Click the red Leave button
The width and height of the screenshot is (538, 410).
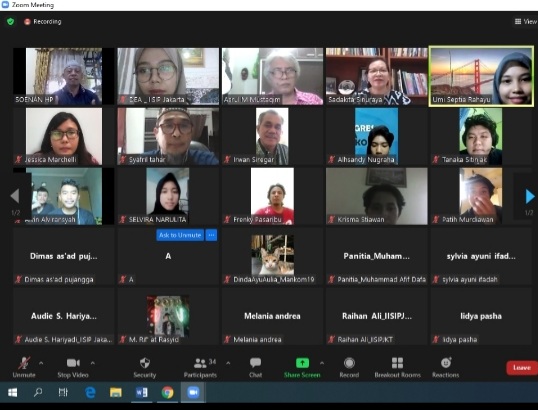tap(522, 367)
